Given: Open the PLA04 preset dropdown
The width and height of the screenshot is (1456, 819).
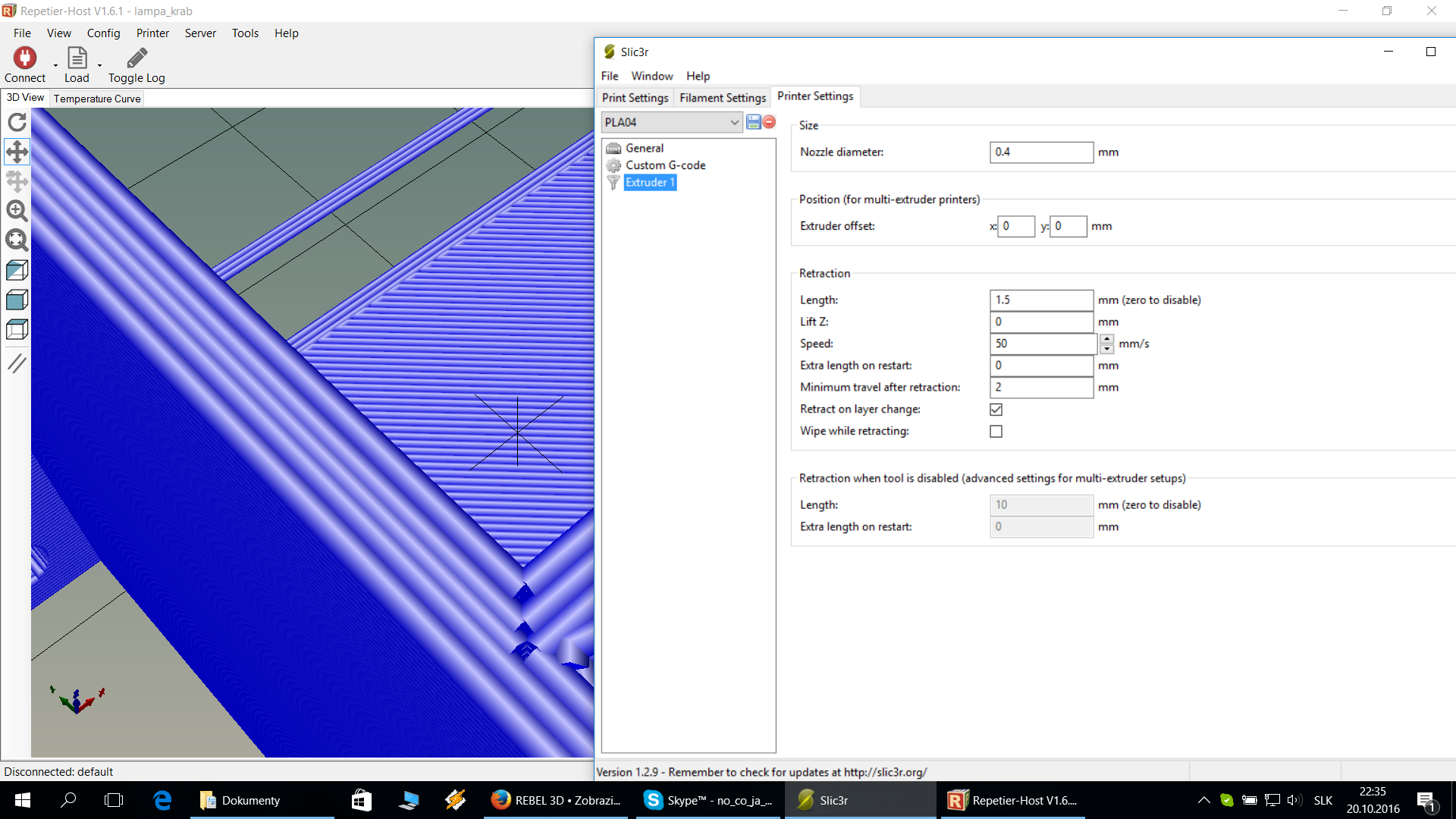Looking at the screenshot, I should (734, 122).
